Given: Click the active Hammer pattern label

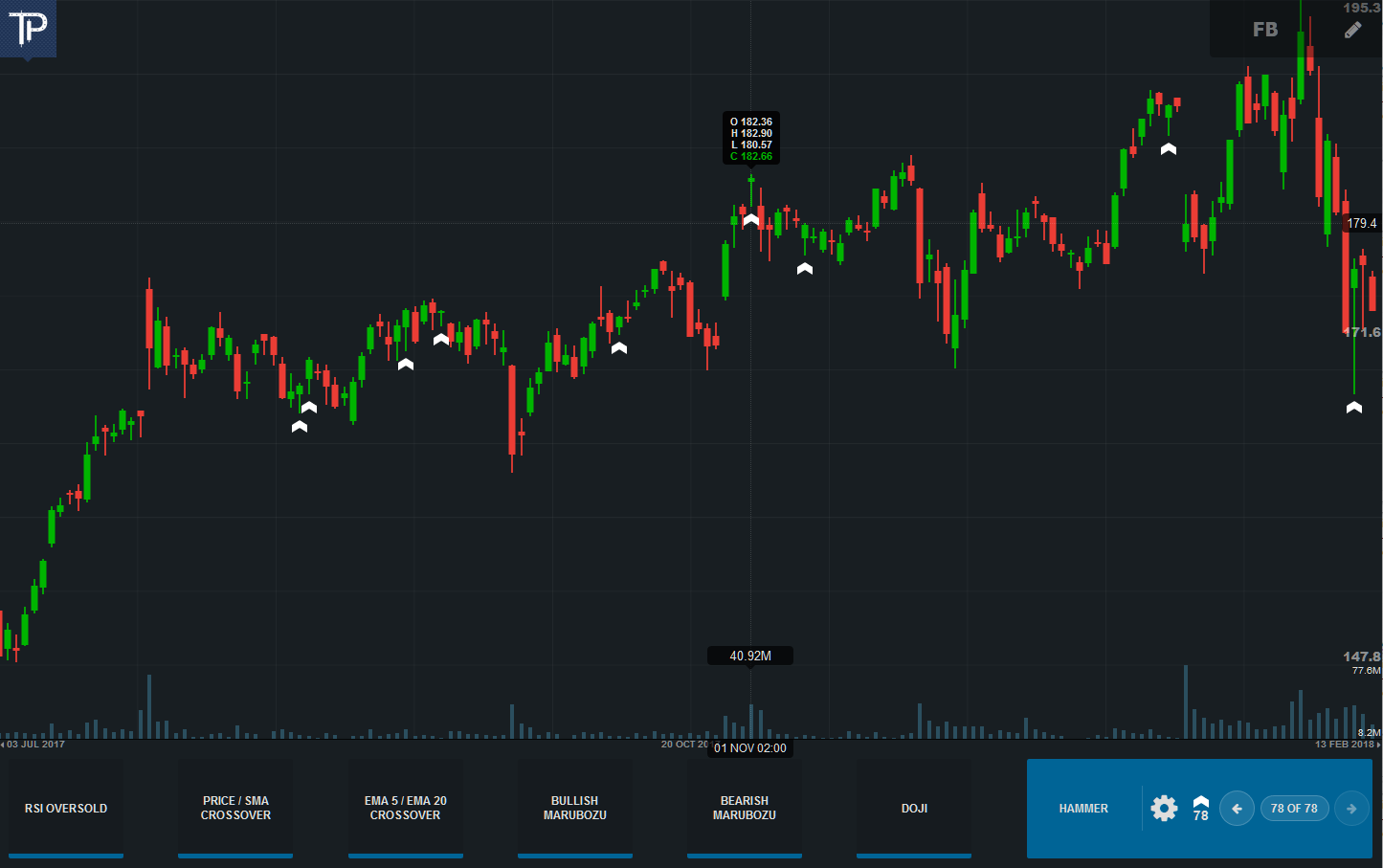Looking at the screenshot, I should click(x=1083, y=809).
